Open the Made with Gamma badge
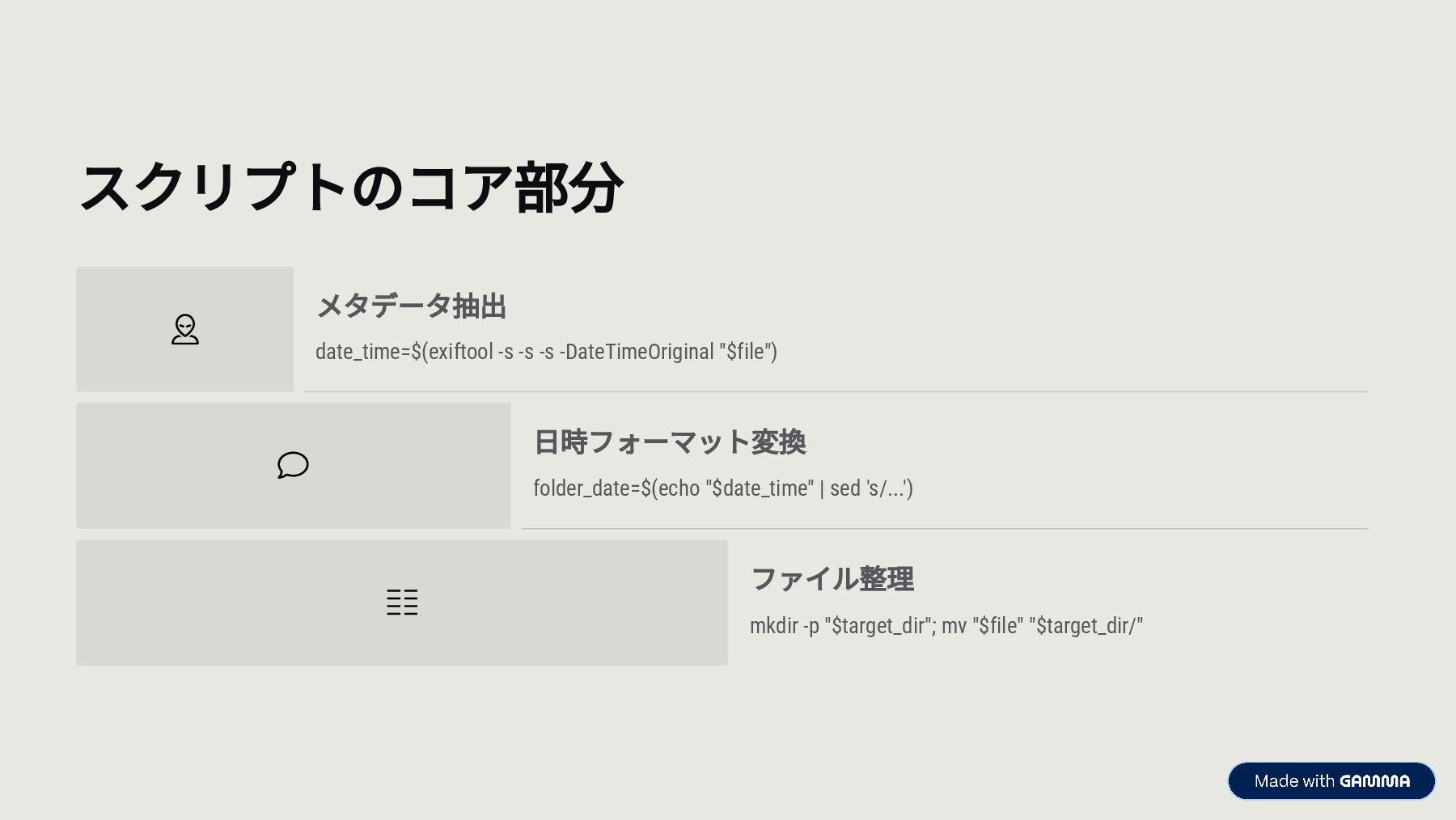 tap(1331, 781)
